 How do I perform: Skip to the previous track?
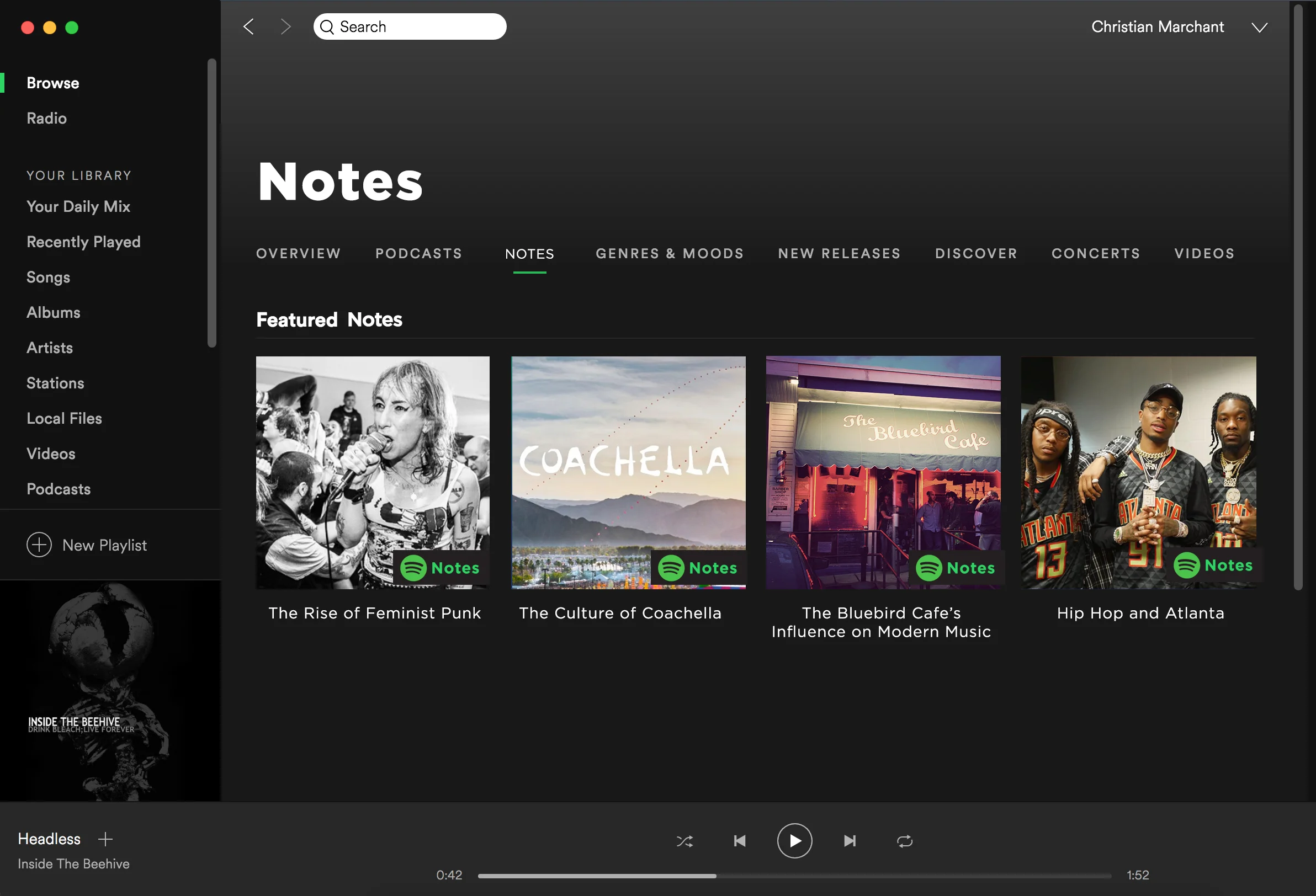pos(740,841)
